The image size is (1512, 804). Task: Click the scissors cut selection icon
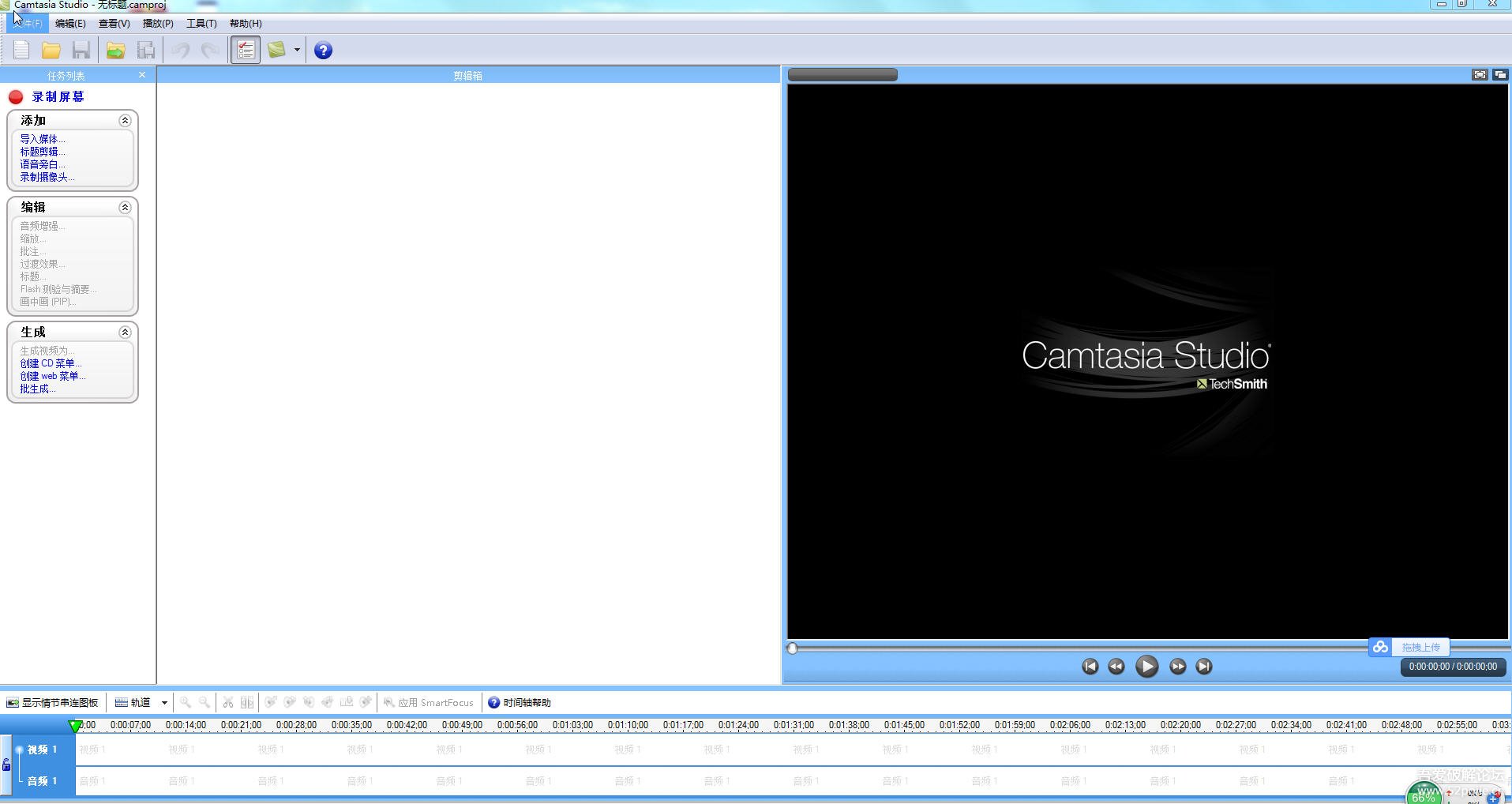(x=228, y=703)
